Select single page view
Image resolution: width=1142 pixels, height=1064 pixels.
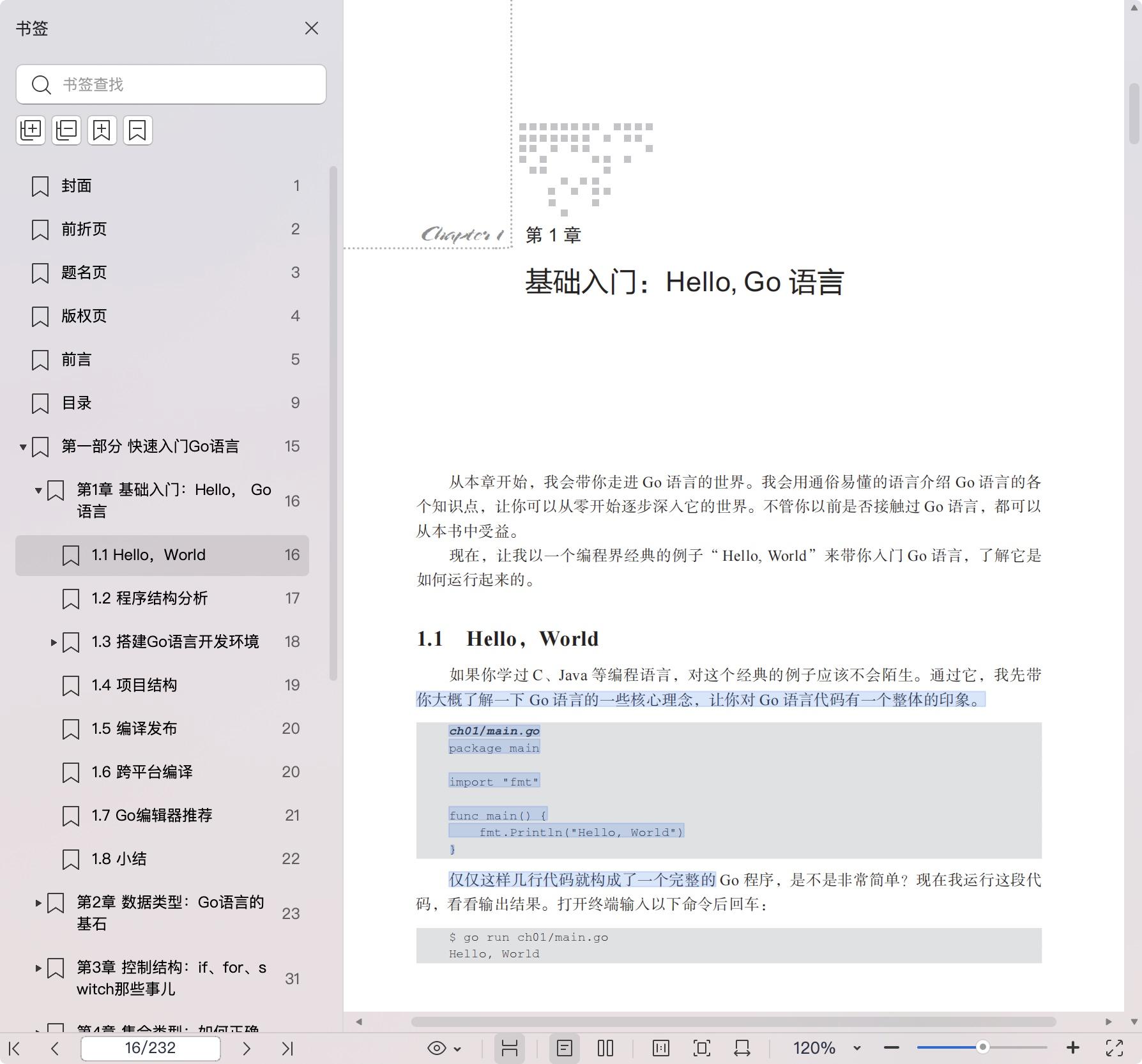[565, 1048]
